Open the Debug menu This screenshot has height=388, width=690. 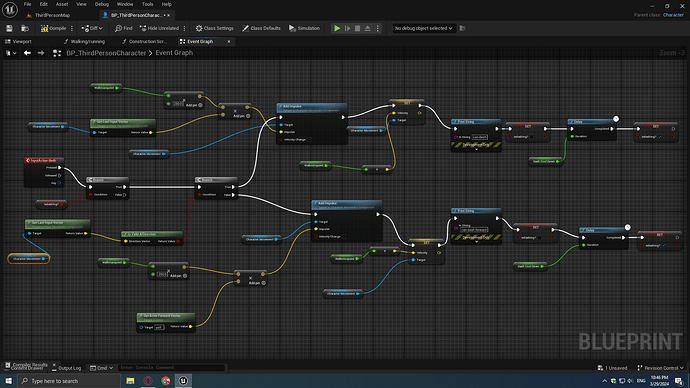102,4
